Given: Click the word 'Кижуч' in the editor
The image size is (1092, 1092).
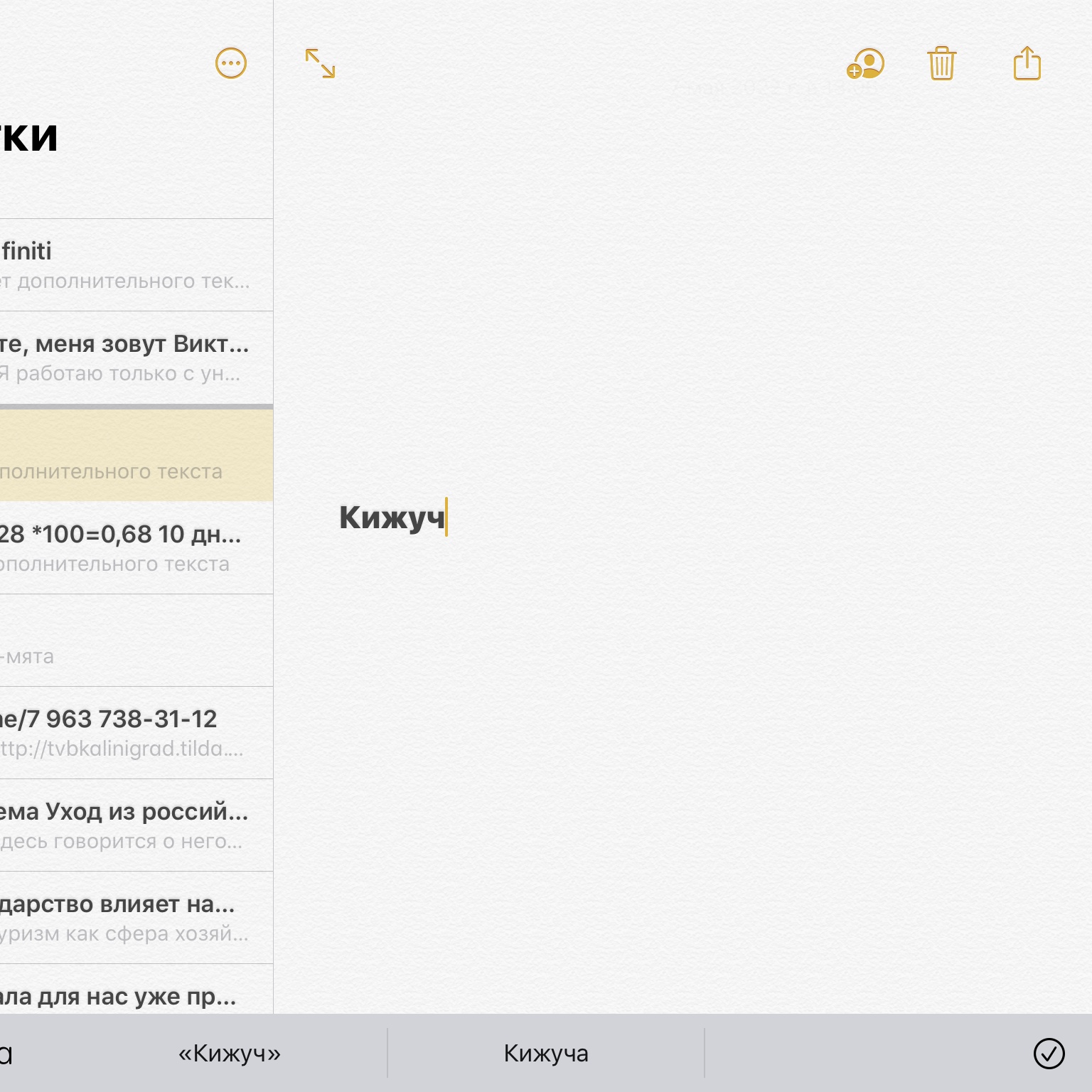Looking at the screenshot, I should tap(391, 518).
